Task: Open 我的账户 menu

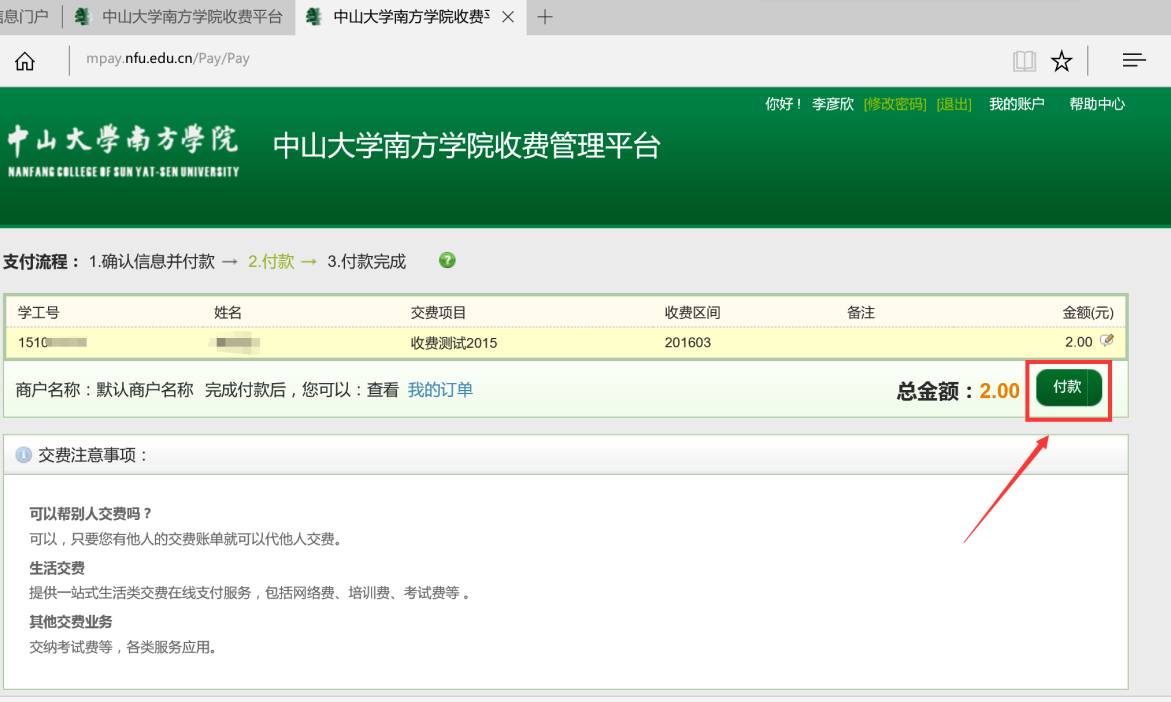Action: (1016, 105)
